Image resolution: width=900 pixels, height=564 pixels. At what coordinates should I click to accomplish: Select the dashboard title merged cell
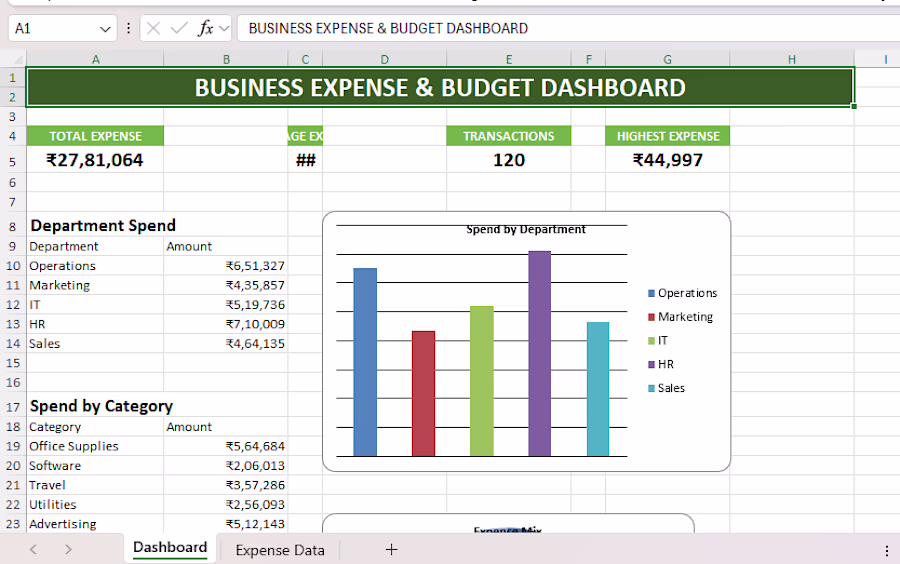440,87
